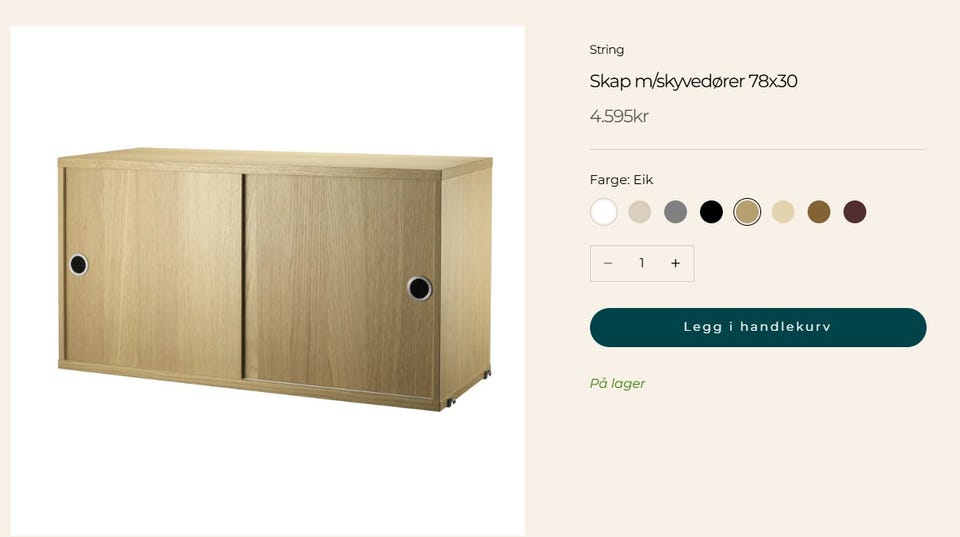The image size is (960, 537).
Task: Click the left sliding door's round handle
Action: tap(78, 265)
